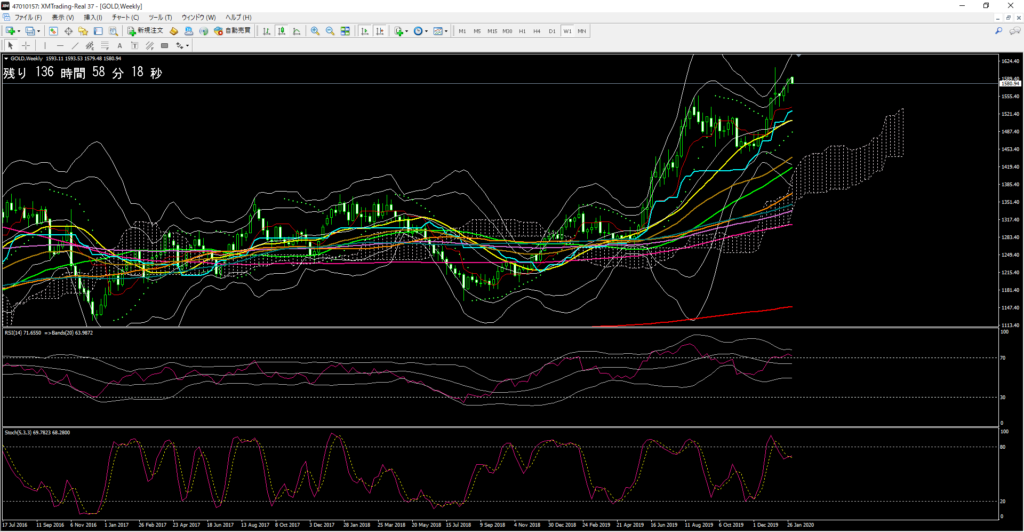Select the M1 timeframe

pos(462,31)
